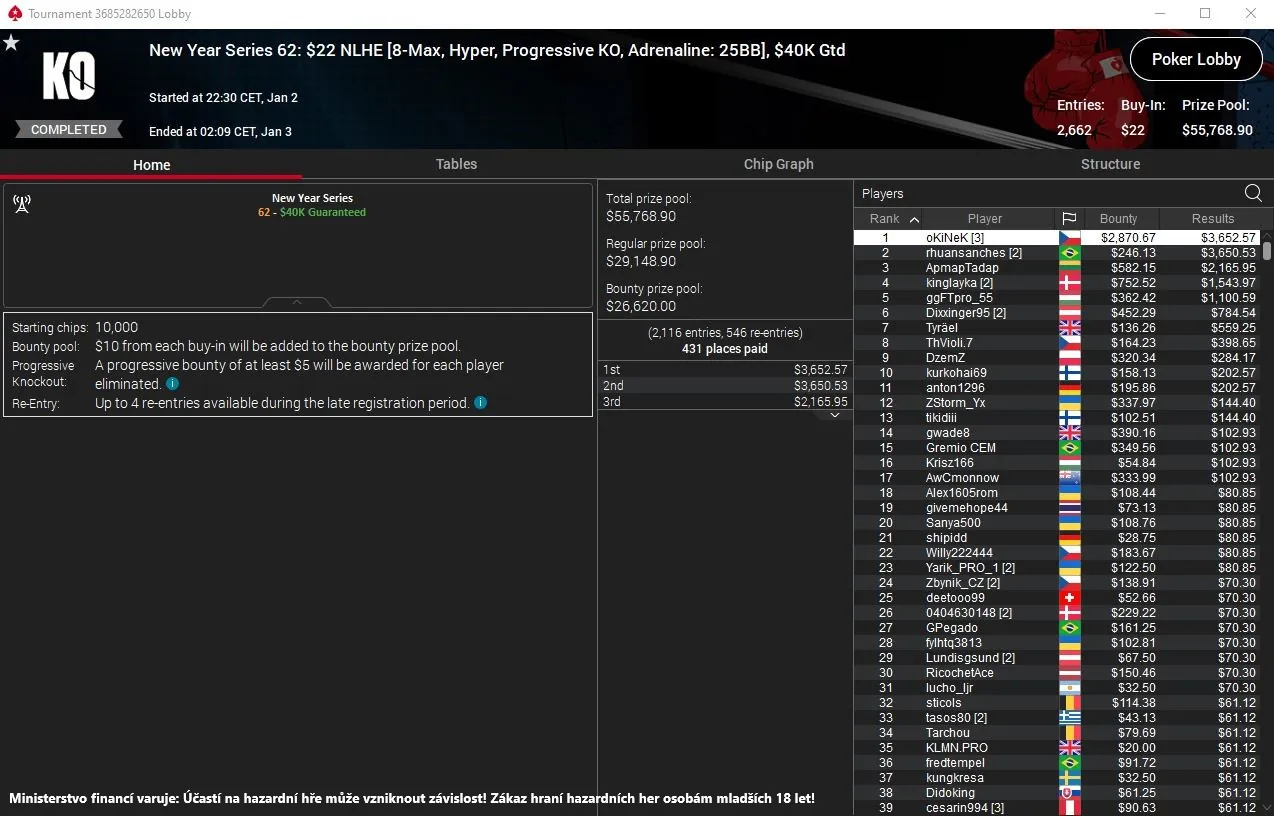Select player rhuansanches in the list

pos(973,253)
